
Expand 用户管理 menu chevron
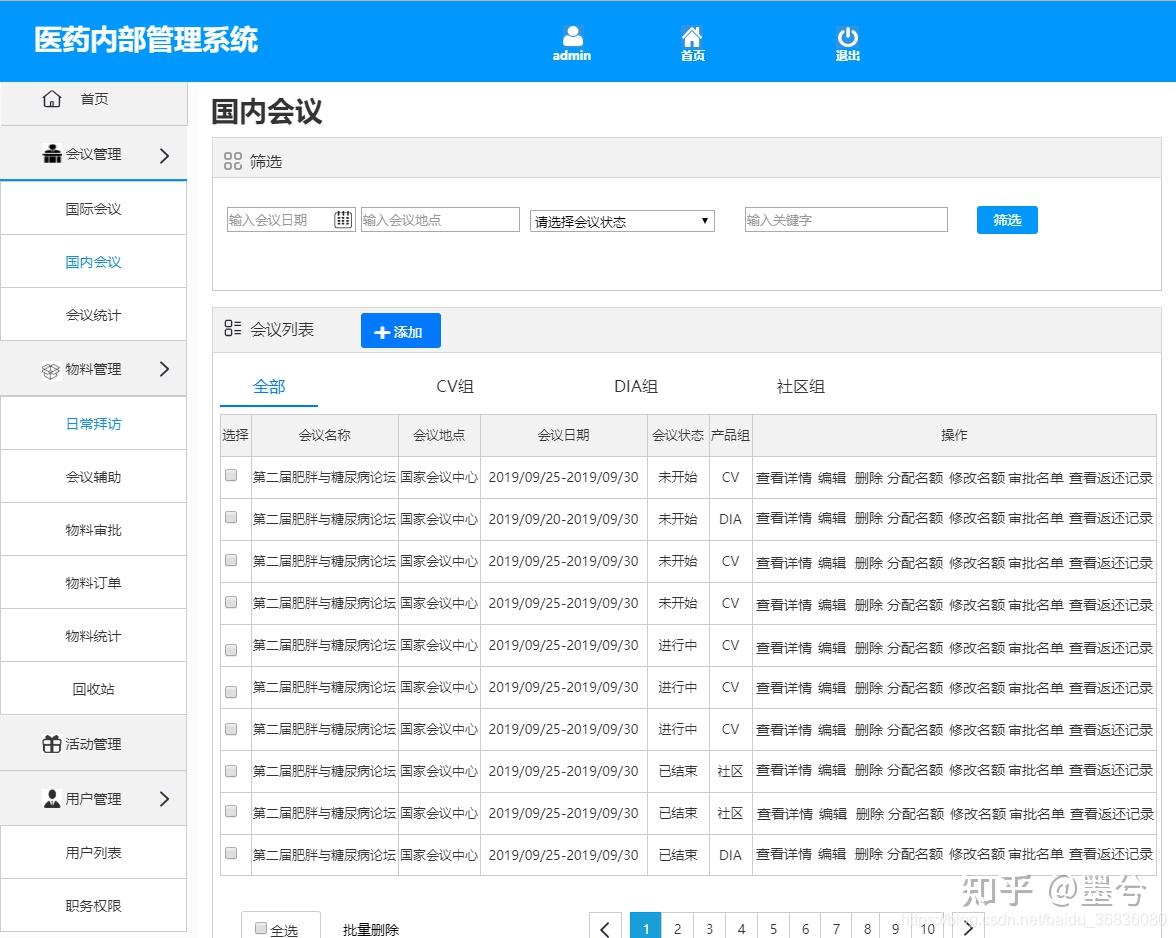(x=164, y=799)
